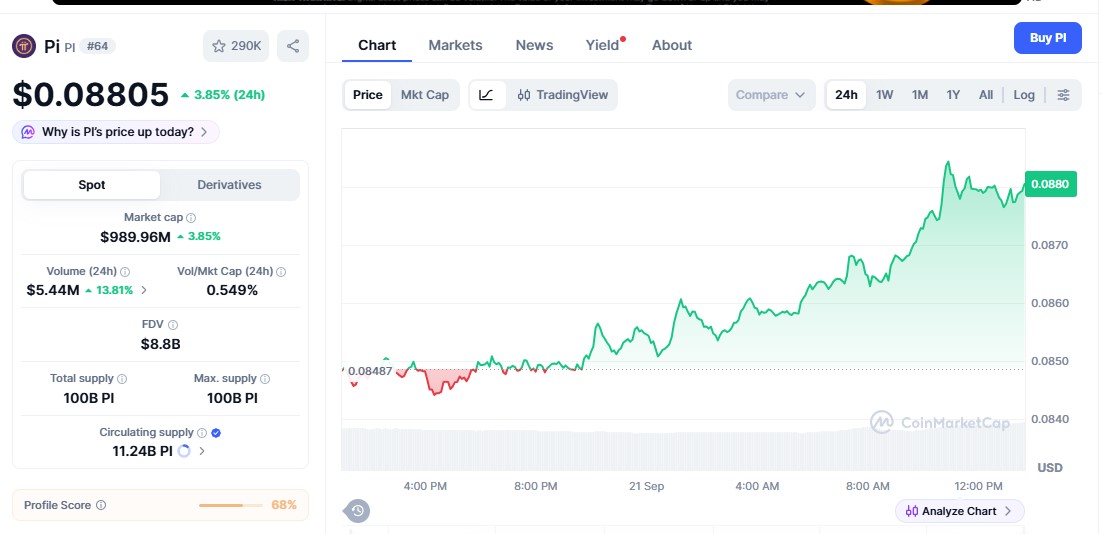
Task: Click the info icon next to Total supply
Action: tap(122, 379)
